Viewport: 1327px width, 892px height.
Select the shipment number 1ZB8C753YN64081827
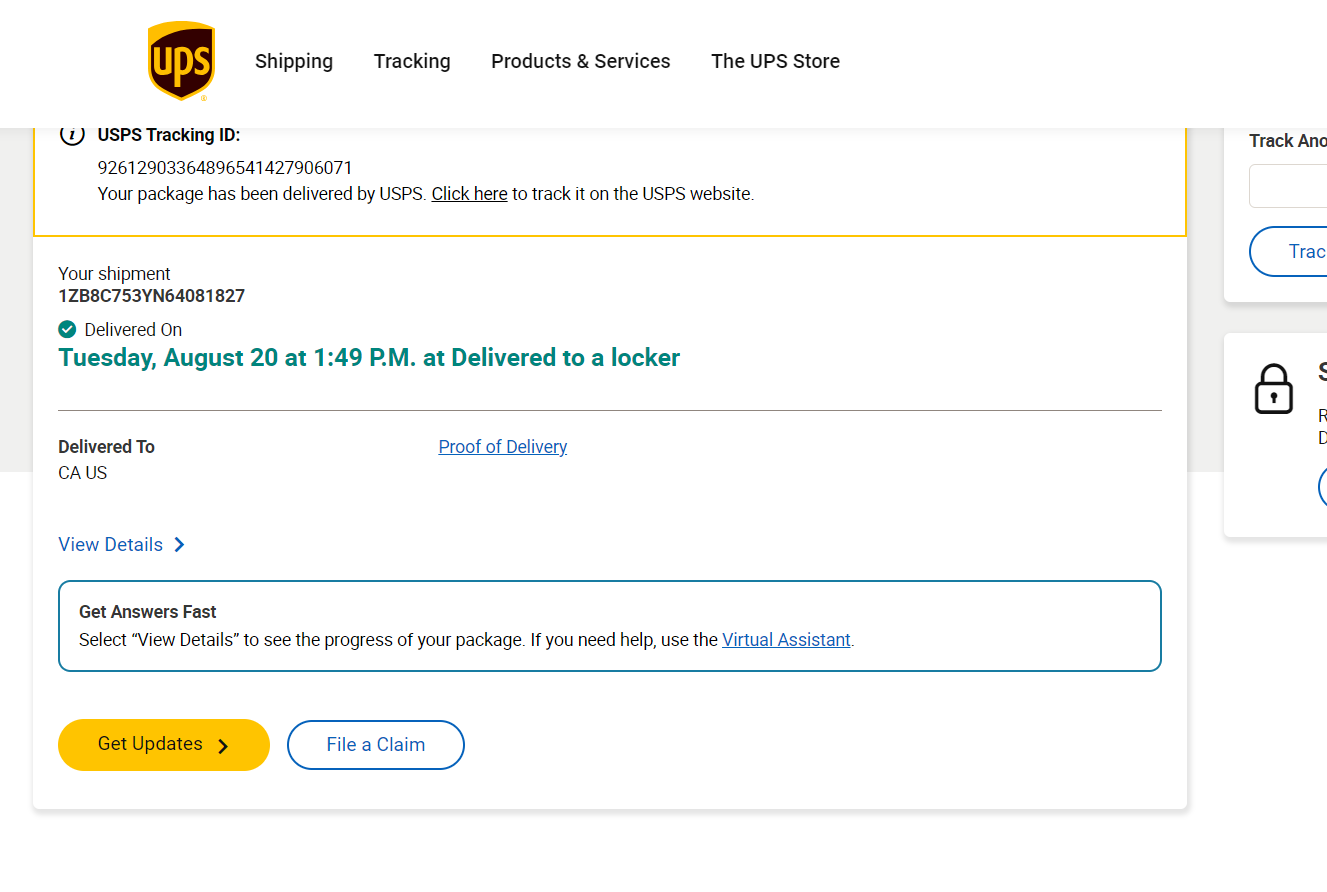click(x=152, y=296)
